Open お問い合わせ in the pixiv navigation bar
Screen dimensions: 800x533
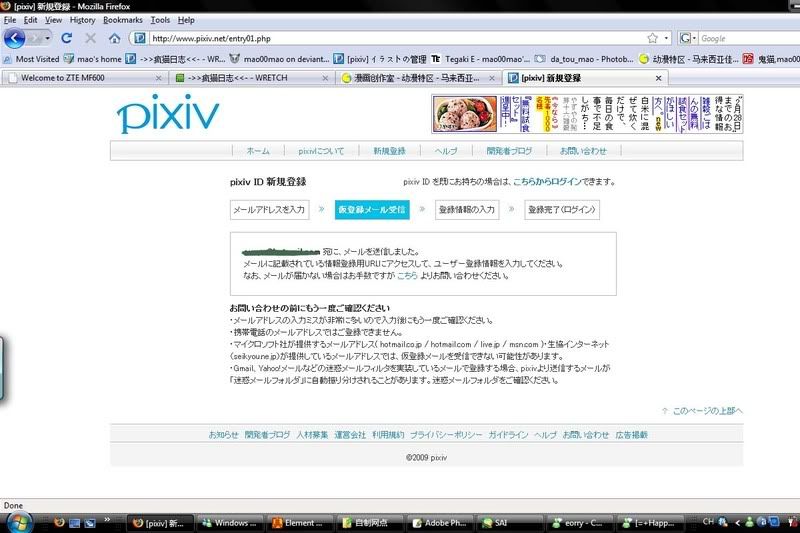583,151
